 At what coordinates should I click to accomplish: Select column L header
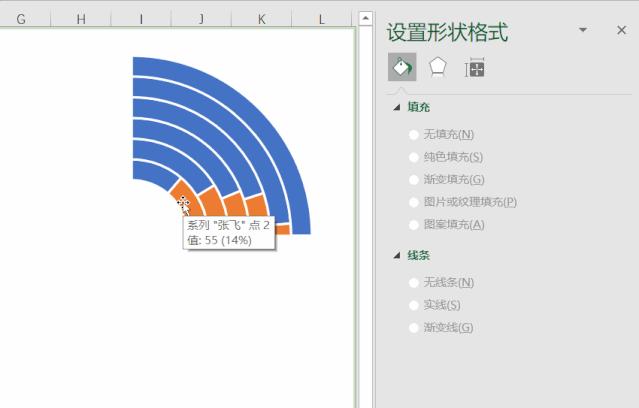click(x=322, y=19)
